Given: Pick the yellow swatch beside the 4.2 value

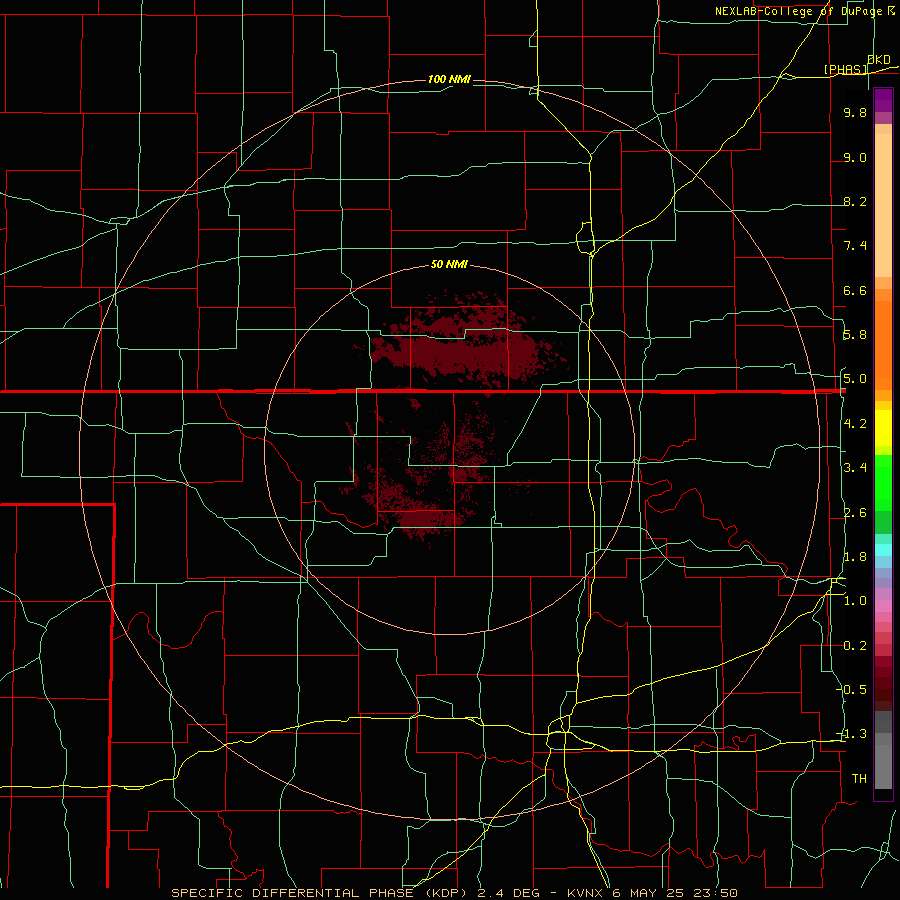Looking at the screenshot, I should point(883,428).
